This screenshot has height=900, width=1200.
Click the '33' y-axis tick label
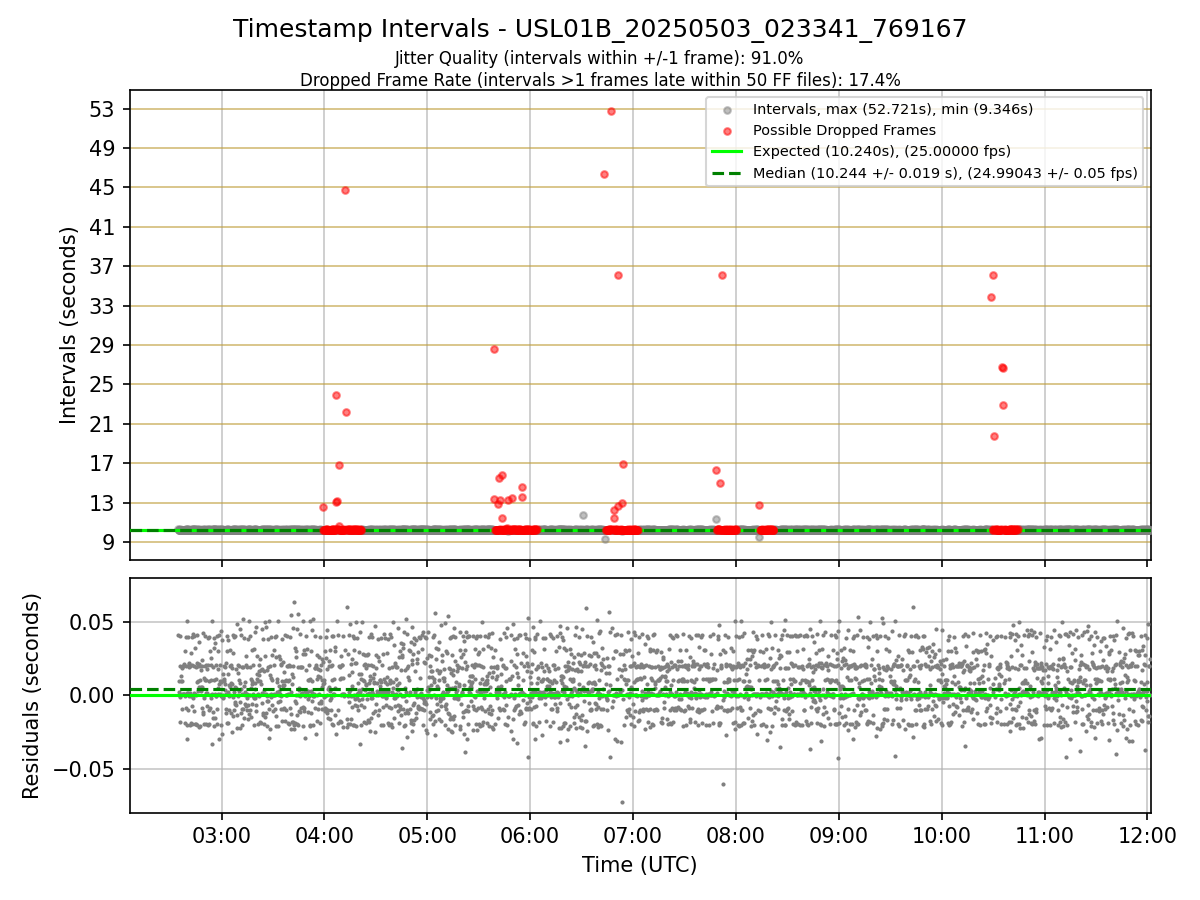point(104,306)
